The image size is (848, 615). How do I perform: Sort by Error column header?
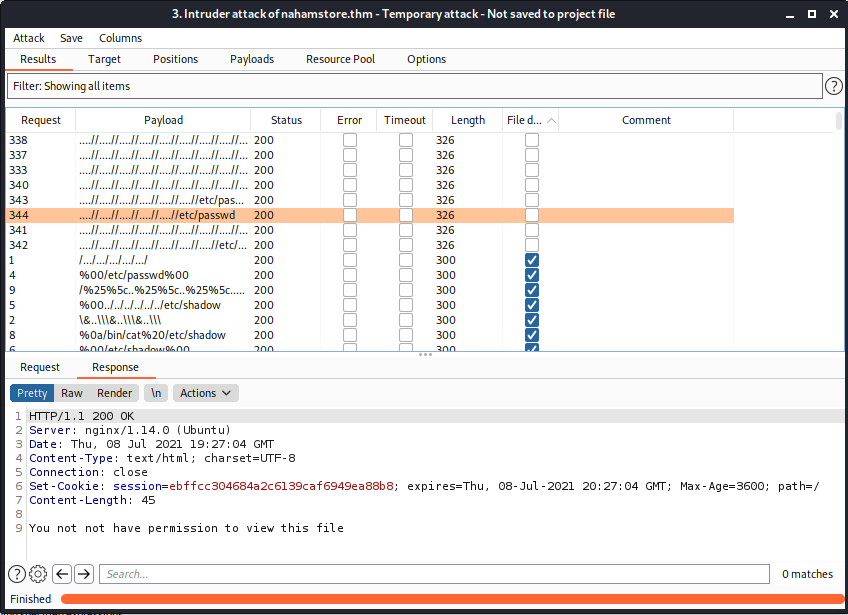point(349,120)
